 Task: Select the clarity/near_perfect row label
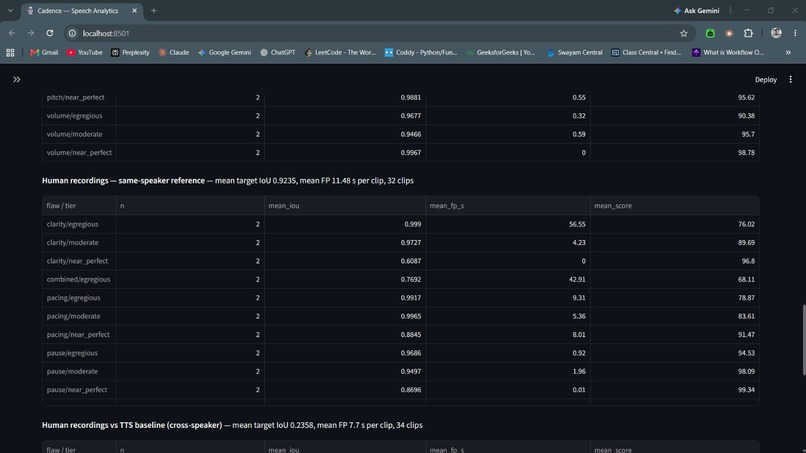pyautogui.click(x=77, y=261)
